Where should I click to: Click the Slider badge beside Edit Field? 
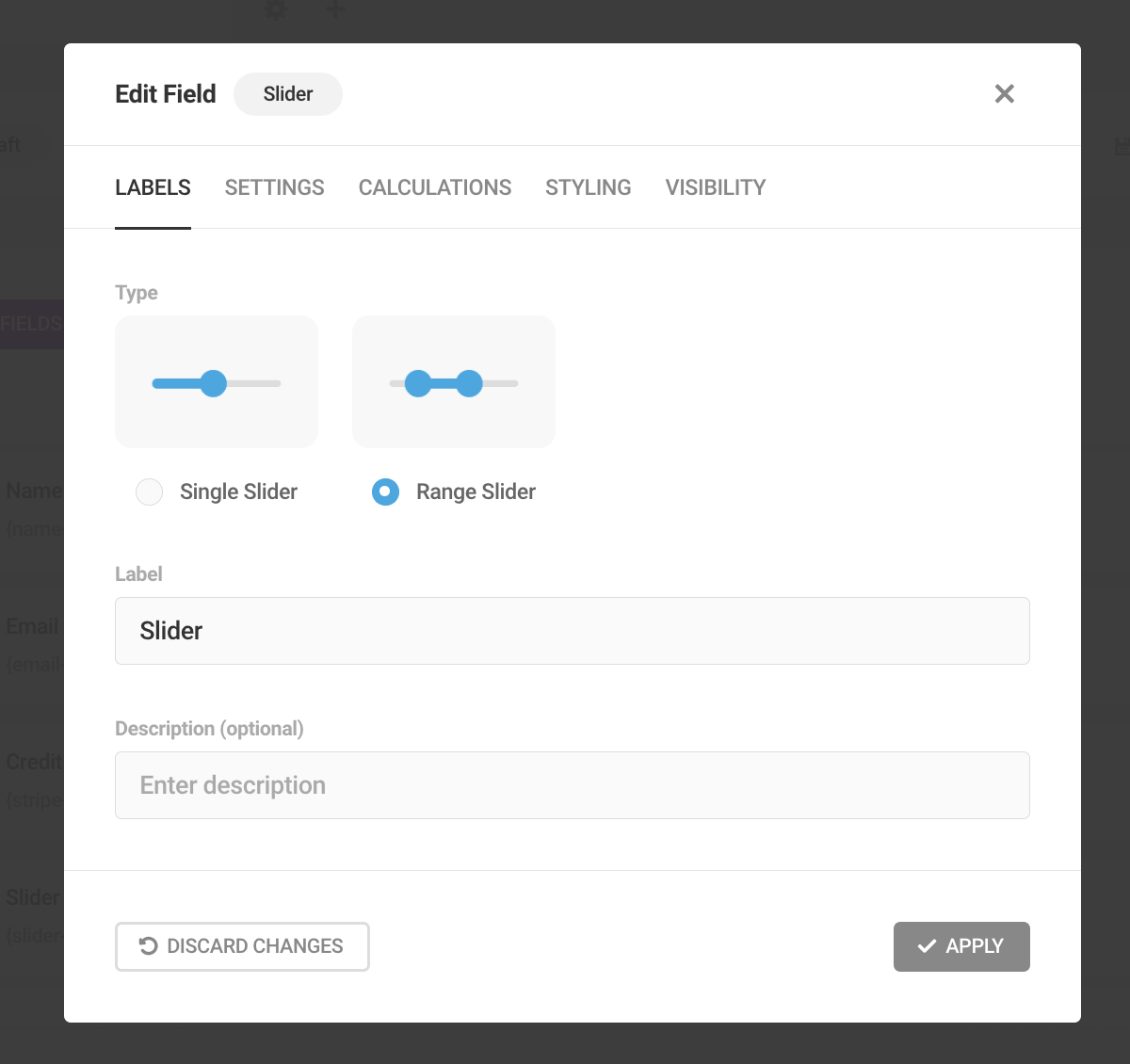(x=287, y=94)
